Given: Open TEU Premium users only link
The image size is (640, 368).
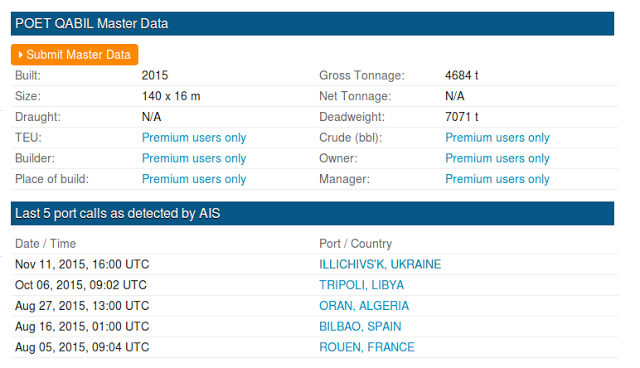Looking at the screenshot, I should point(194,137).
